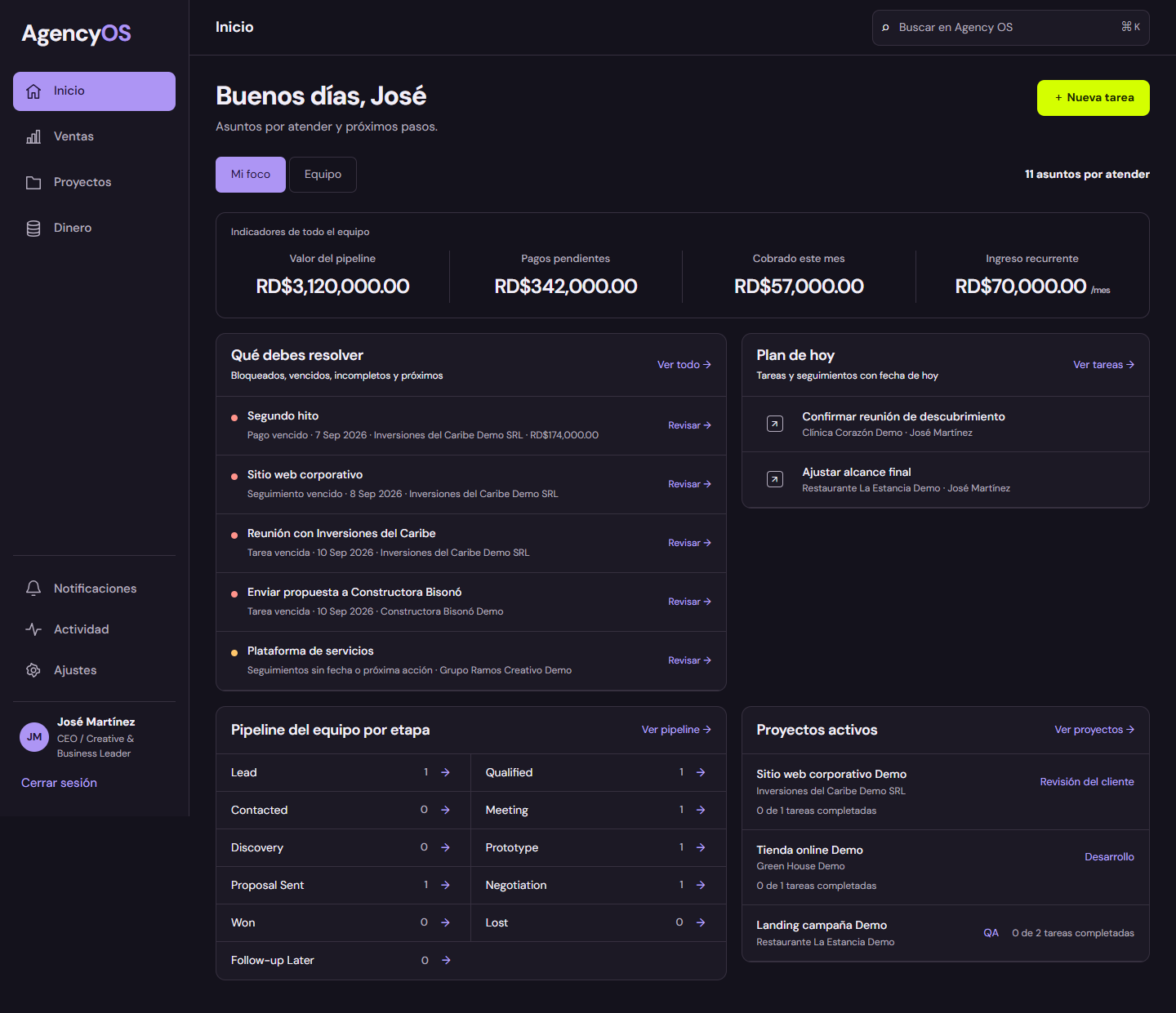1176x1013 pixels.
Task: Click the Actividad pulse icon
Action: (33, 629)
